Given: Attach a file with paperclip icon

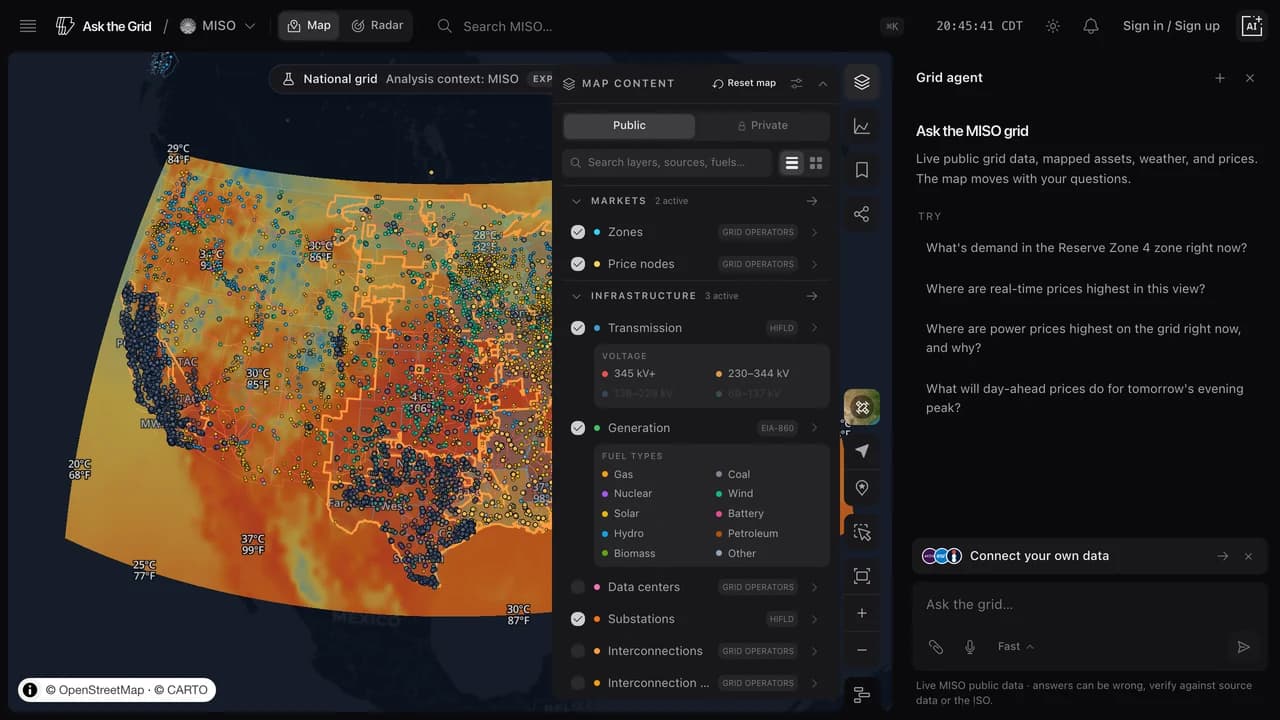Looking at the screenshot, I should click(x=936, y=647).
